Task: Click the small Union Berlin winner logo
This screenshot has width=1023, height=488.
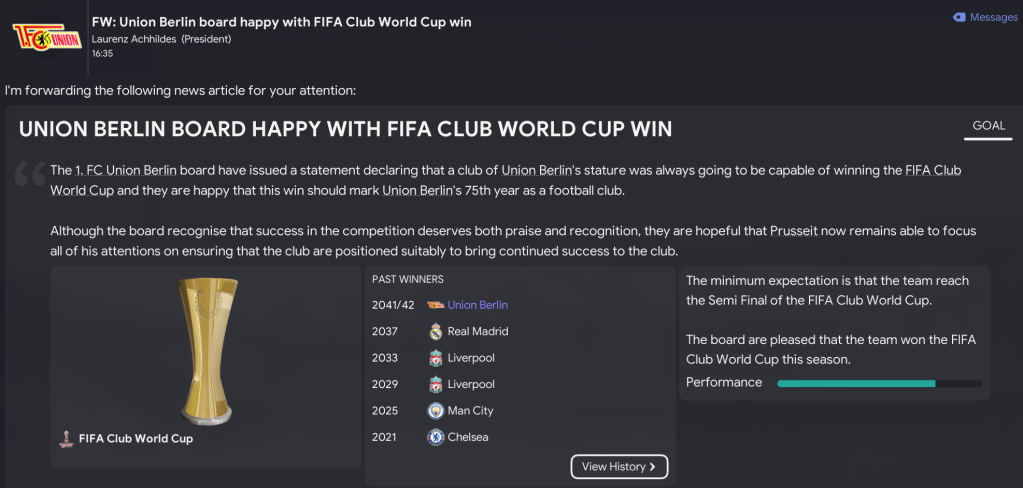Action: click(x=435, y=305)
